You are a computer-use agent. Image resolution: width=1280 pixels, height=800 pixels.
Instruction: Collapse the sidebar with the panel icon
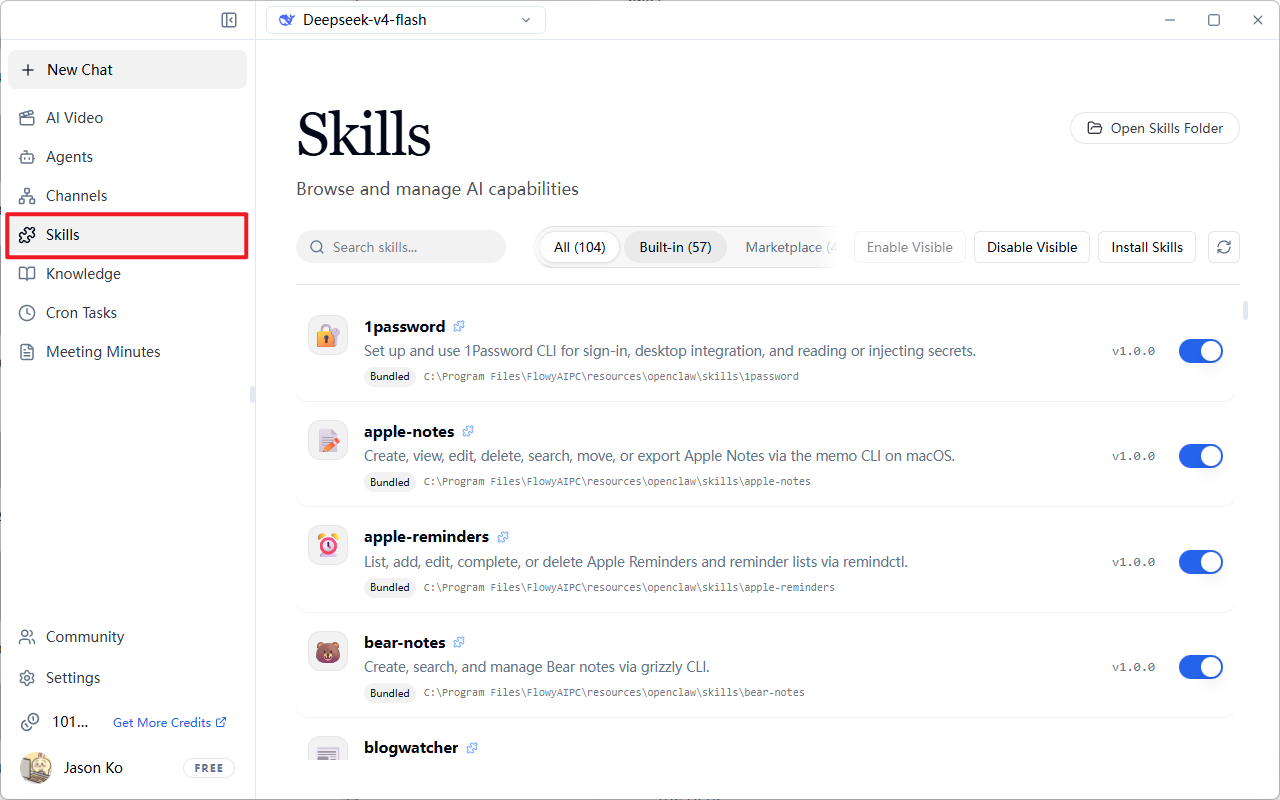pos(229,20)
